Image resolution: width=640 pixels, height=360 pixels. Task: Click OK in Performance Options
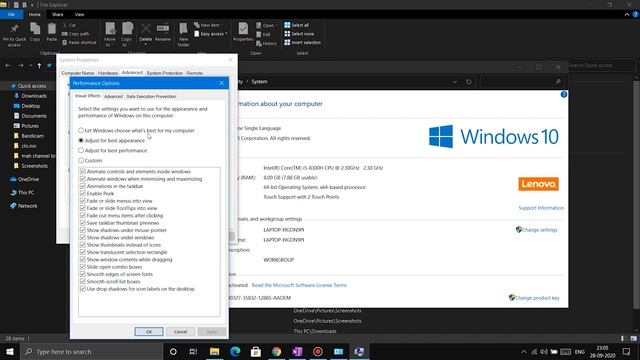click(149, 332)
